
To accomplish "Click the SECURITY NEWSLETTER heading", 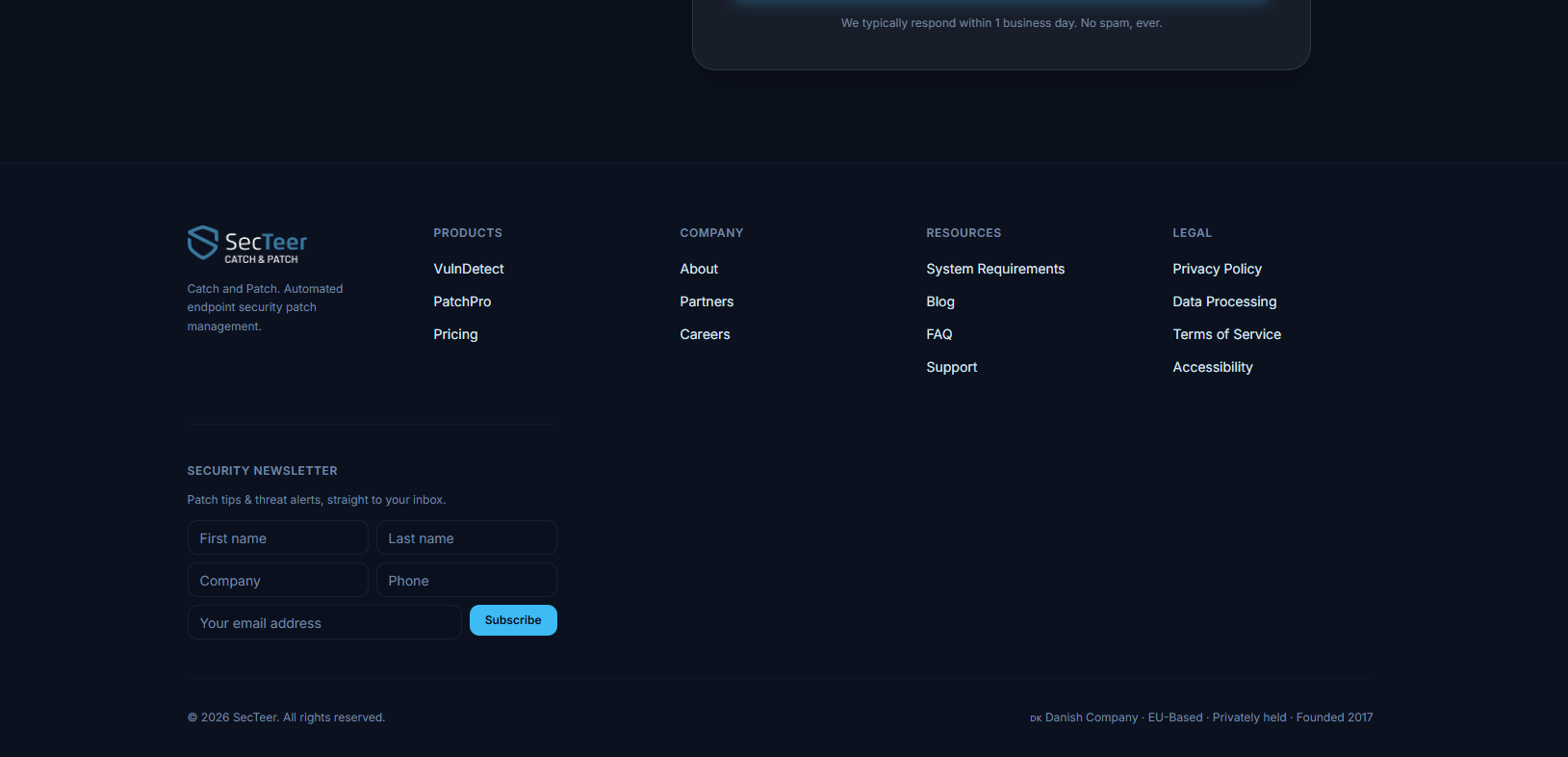I will (262, 471).
